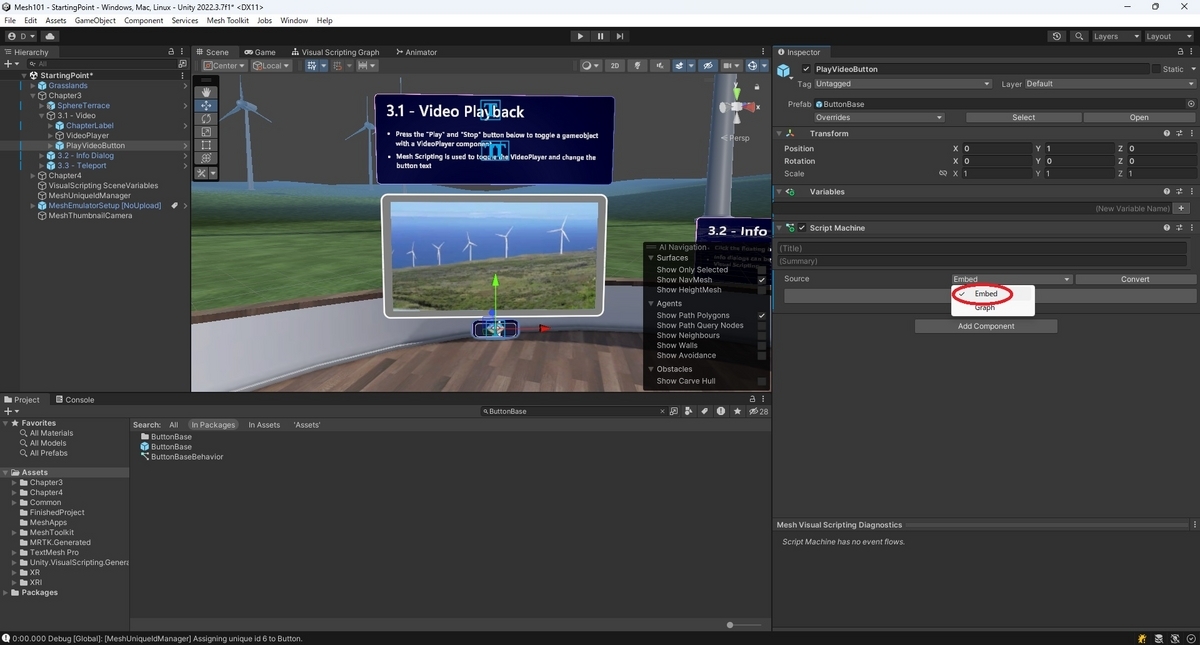Open the global search magnifier

coord(1079,36)
